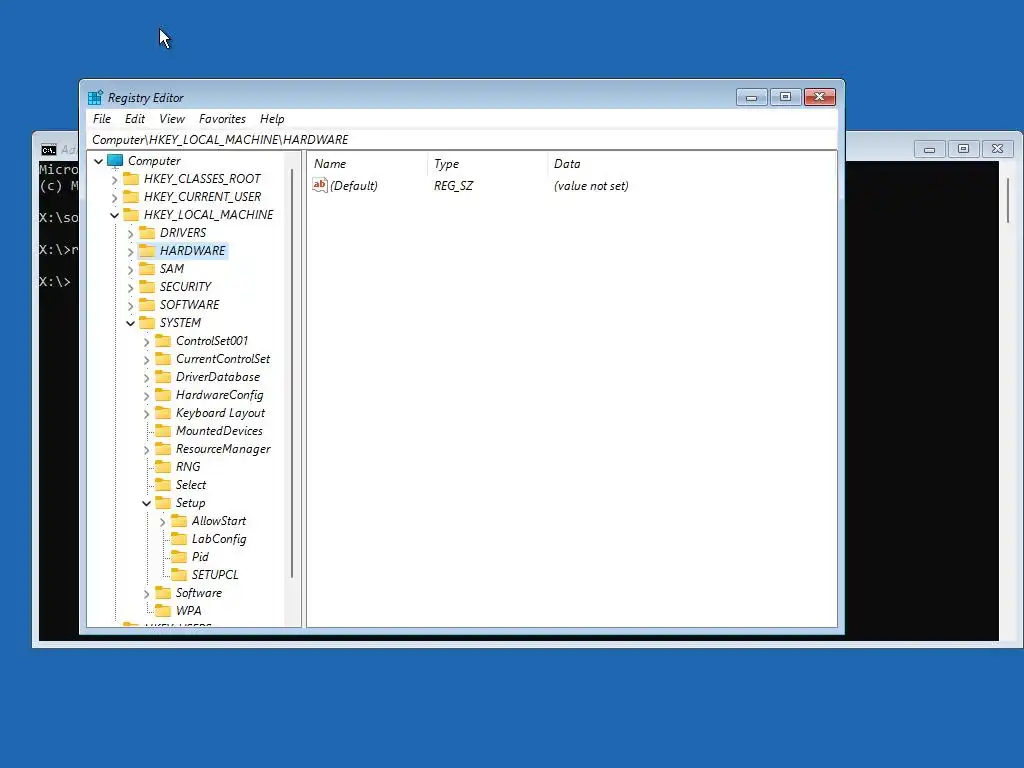Viewport: 1024px width, 768px height.
Task: Click the SECURITY folder icon
Action: (148, 287)
